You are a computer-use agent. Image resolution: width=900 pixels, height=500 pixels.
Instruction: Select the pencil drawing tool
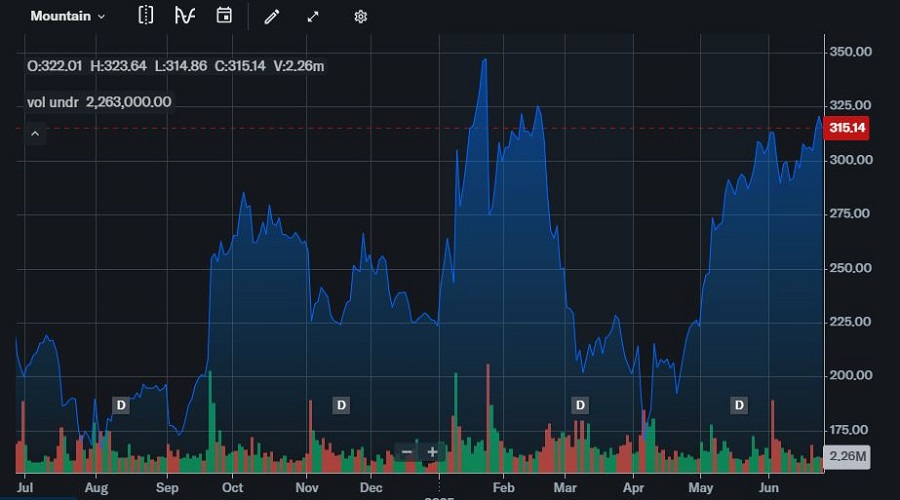272,17
